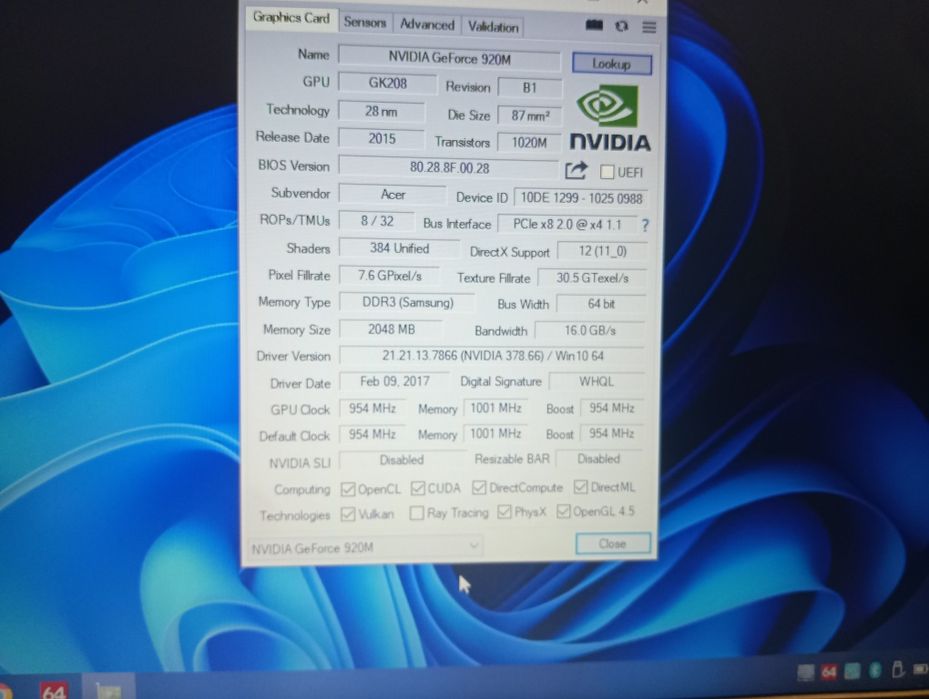
Task: Click the Technology value 28 nm
Action: (381, 111)
